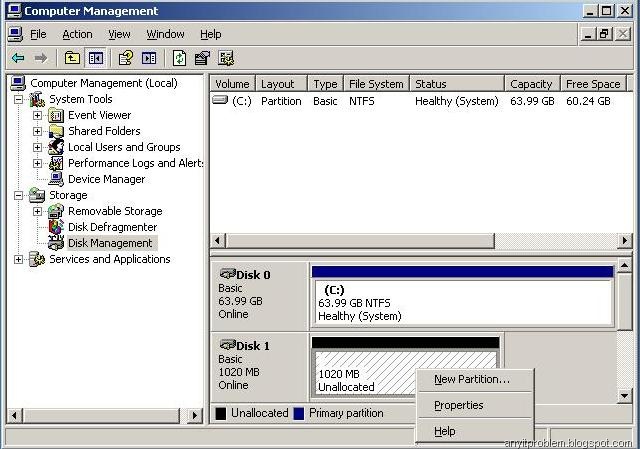640x449 pixels.
Task: Click the Forward arrow toolbar icon
Action: coord(40,58)
